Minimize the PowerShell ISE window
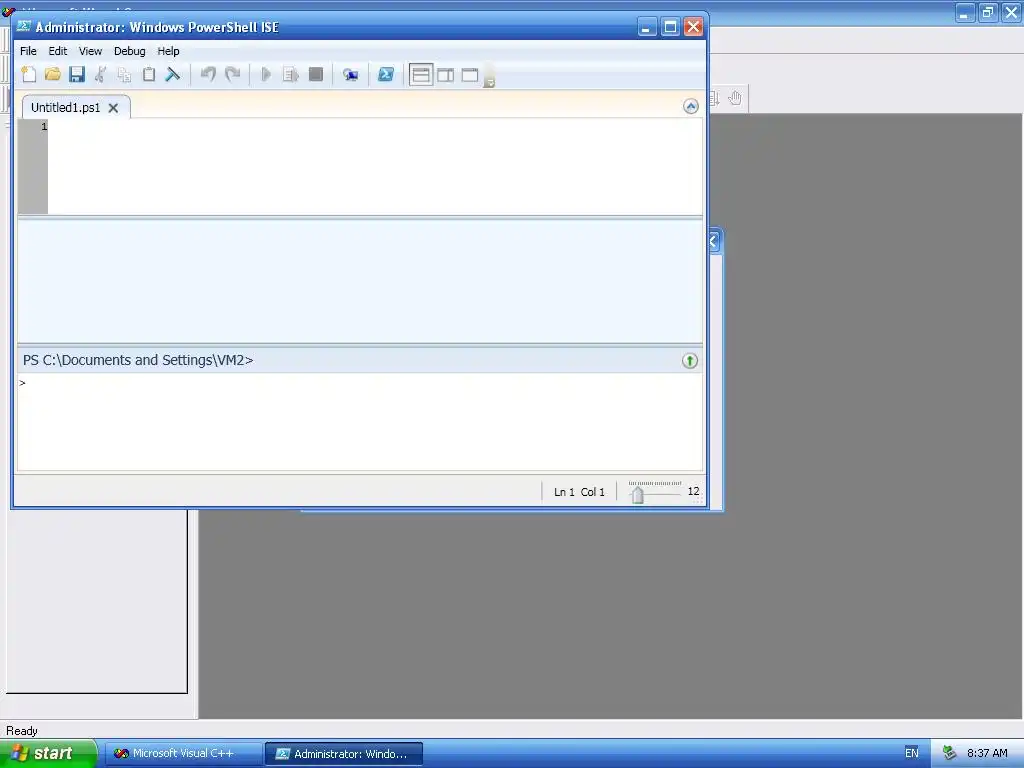This screenshot has width=1024, height=768. point(647,27)
